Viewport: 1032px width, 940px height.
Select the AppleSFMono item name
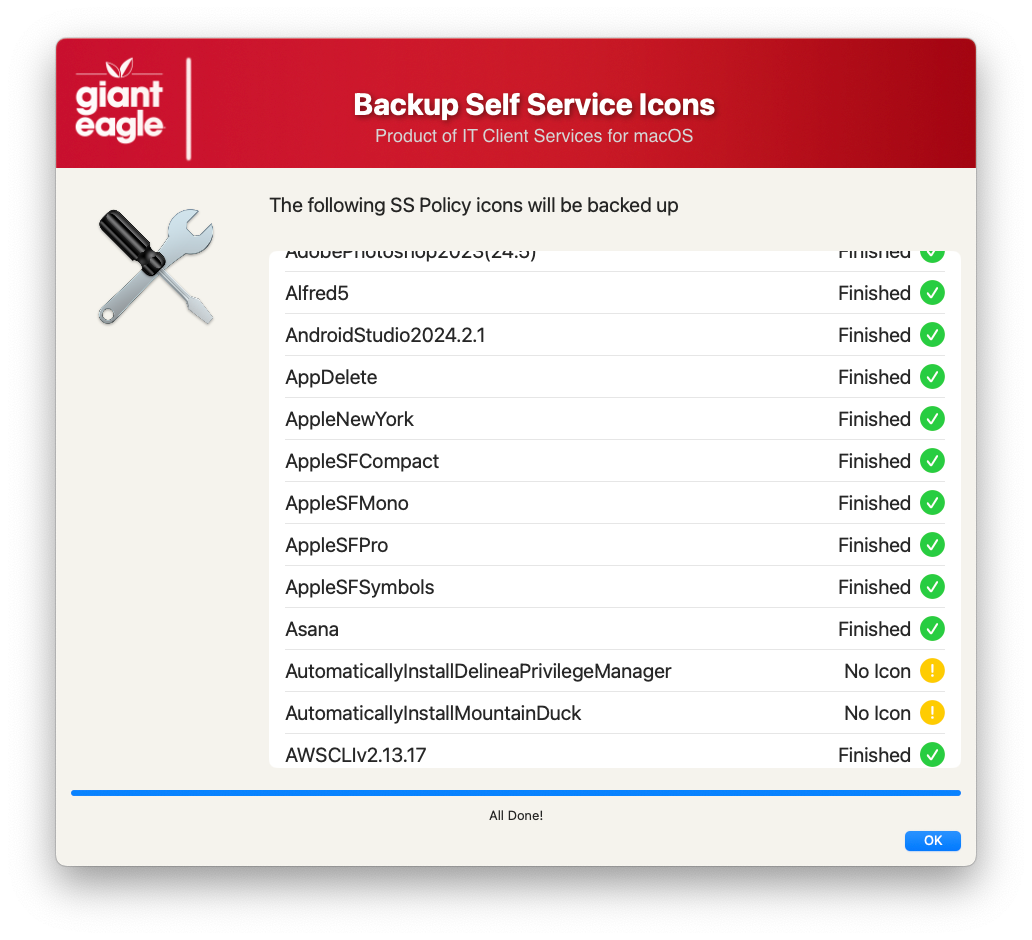click(347, 504)
